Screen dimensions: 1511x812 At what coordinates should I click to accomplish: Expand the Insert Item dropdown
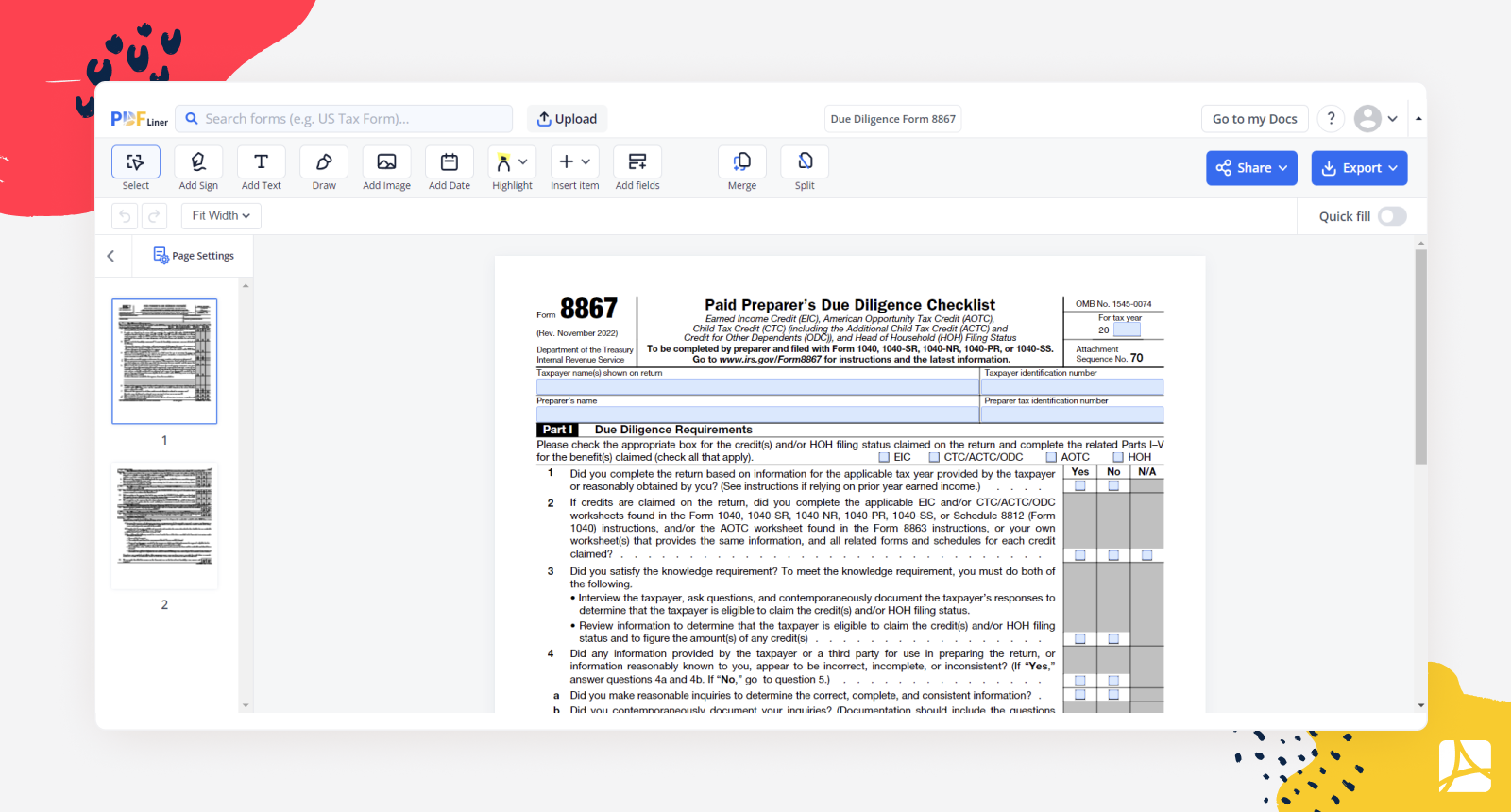pyautogui.click(x=574, y=162)
